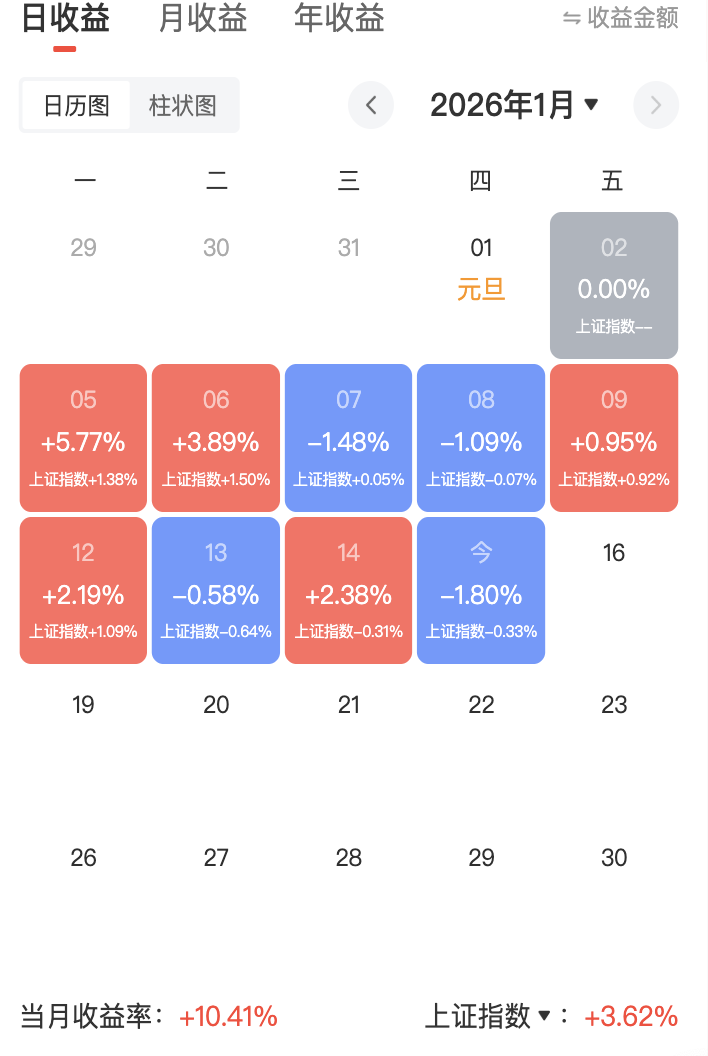Click the 01 元旦 holiday date

point(481,268)
